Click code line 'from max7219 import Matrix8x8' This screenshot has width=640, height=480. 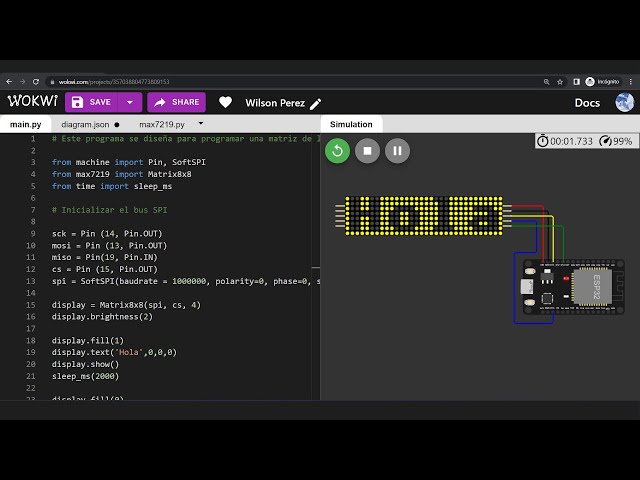[x=122, y=174]
